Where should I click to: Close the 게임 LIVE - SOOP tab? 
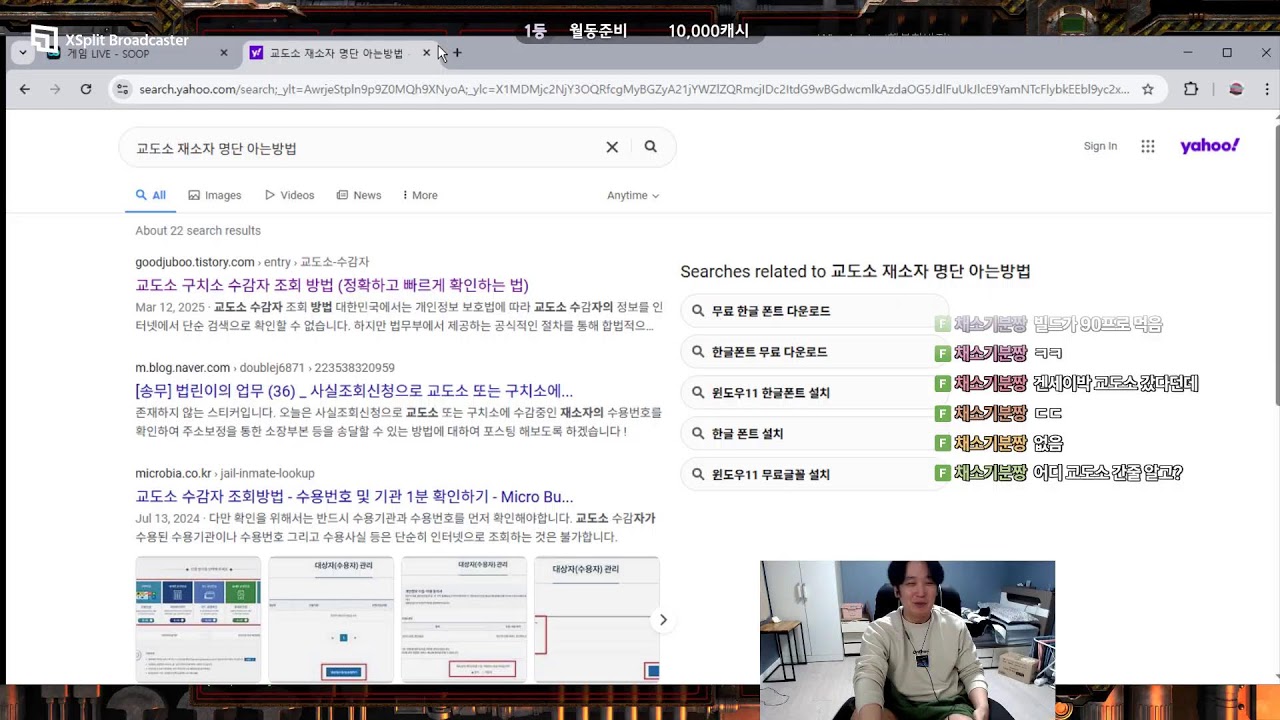pyautogui.click(x=223, y=53)
